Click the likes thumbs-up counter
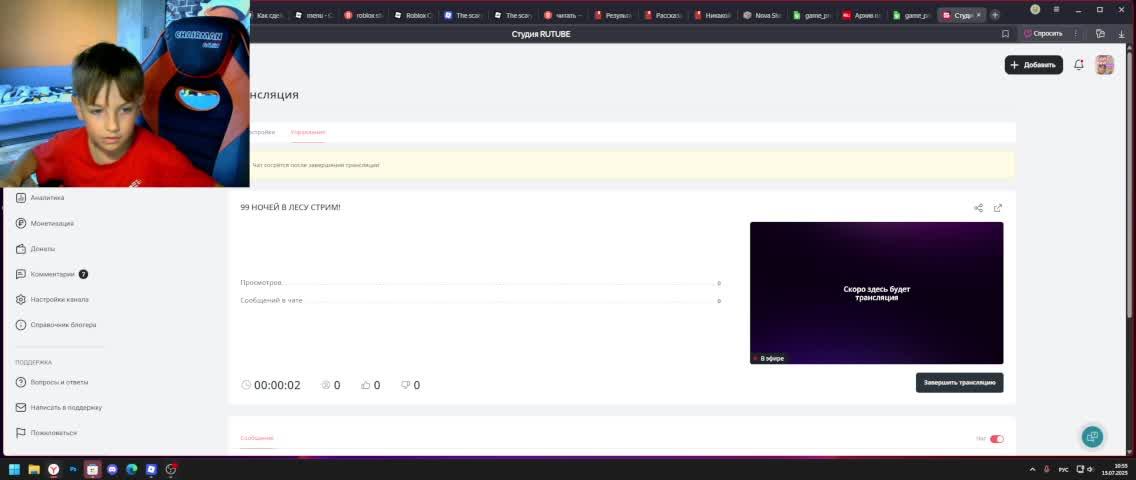 pos(370,385)
